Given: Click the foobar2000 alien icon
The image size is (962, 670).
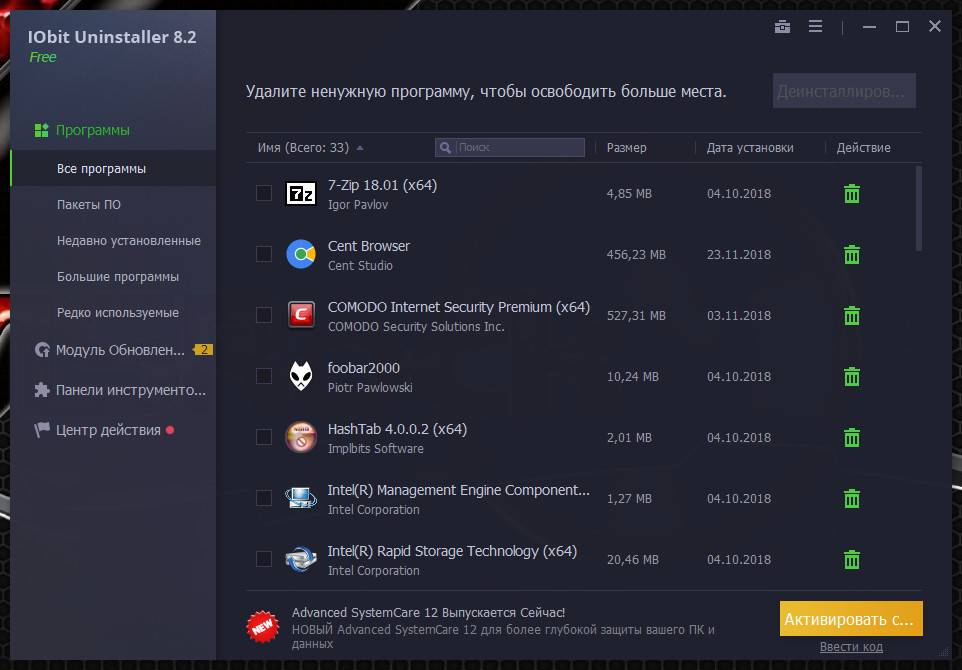Looking at the screenshot, I should (301, 375).
